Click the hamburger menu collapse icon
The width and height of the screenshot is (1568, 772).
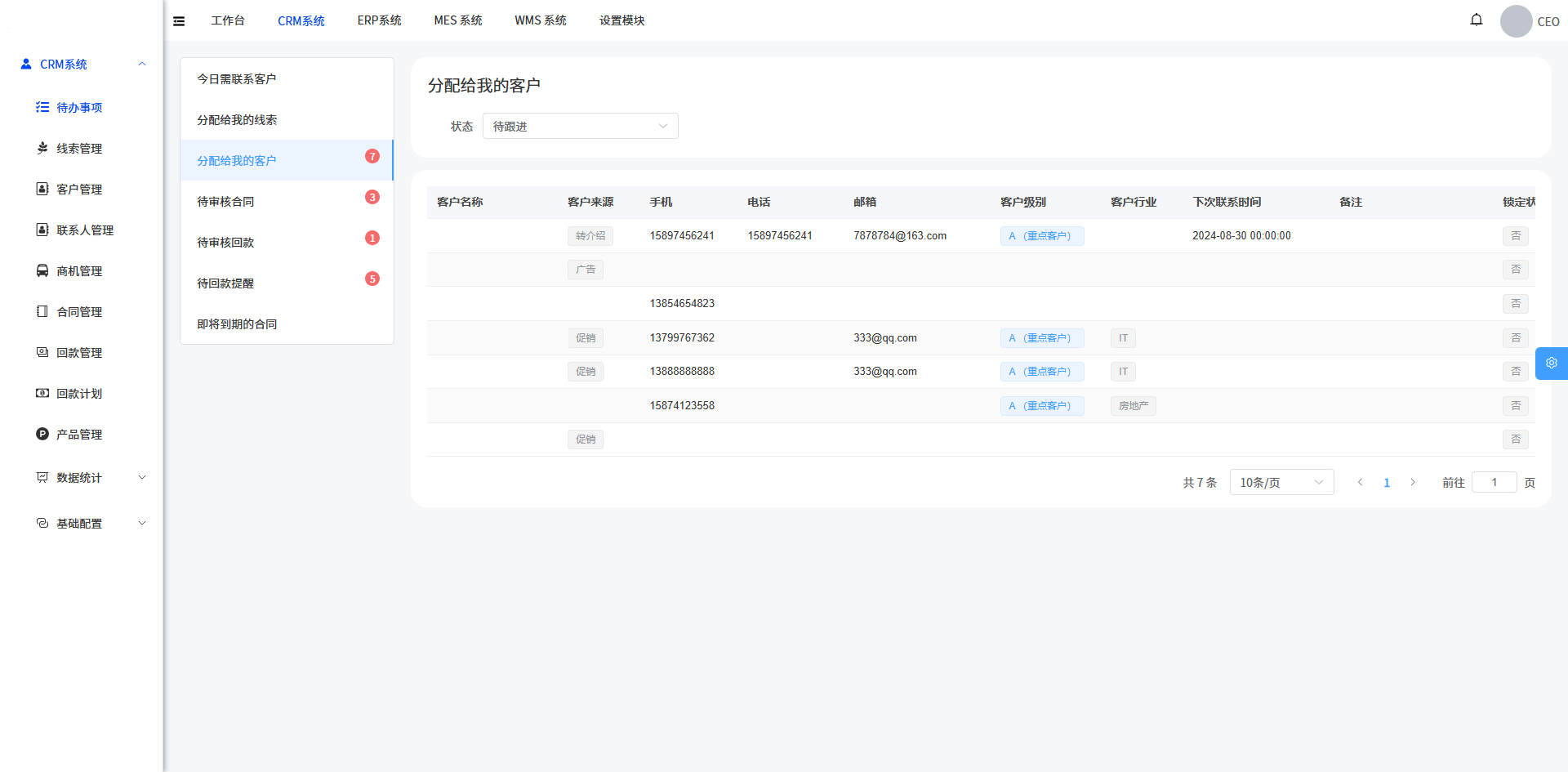[x=179, y=21]
